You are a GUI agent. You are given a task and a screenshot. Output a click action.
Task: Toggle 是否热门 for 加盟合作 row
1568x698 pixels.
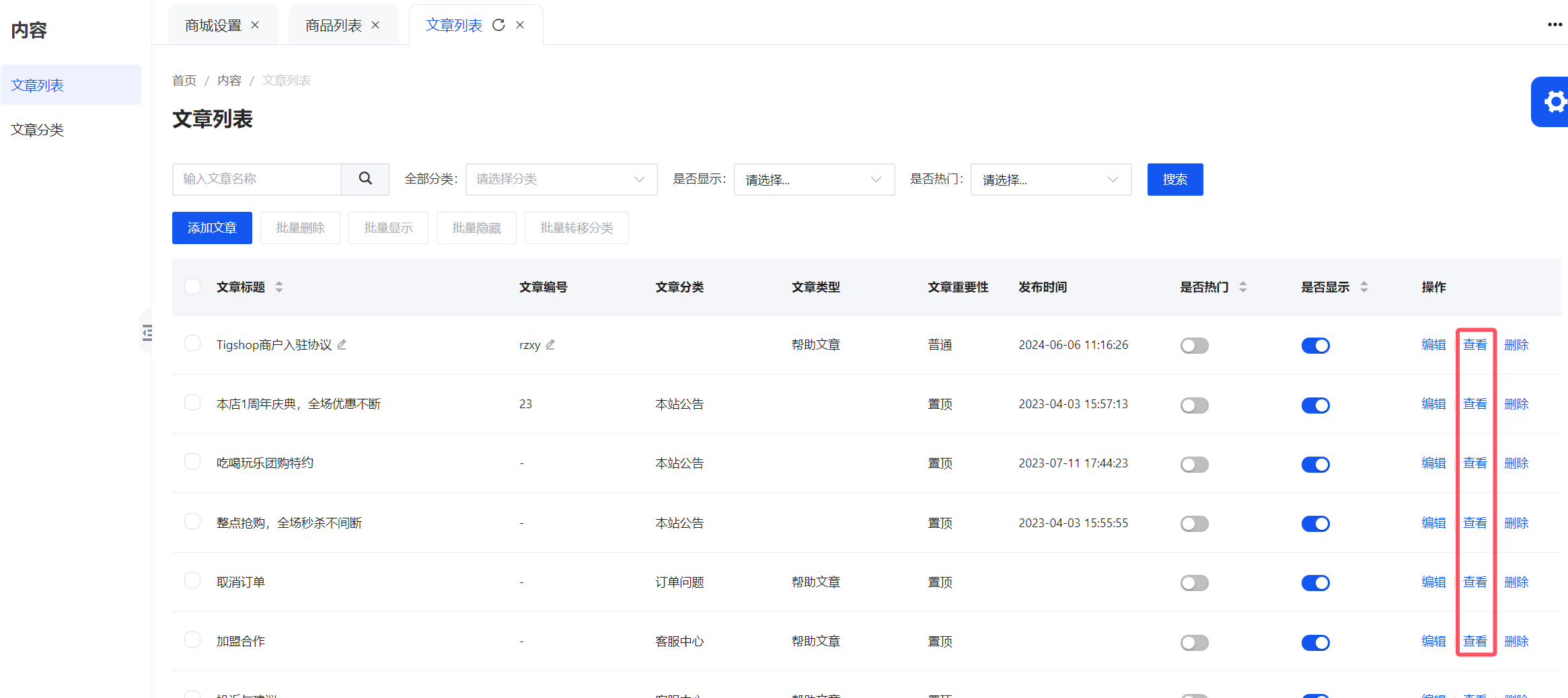[1195, 643]
